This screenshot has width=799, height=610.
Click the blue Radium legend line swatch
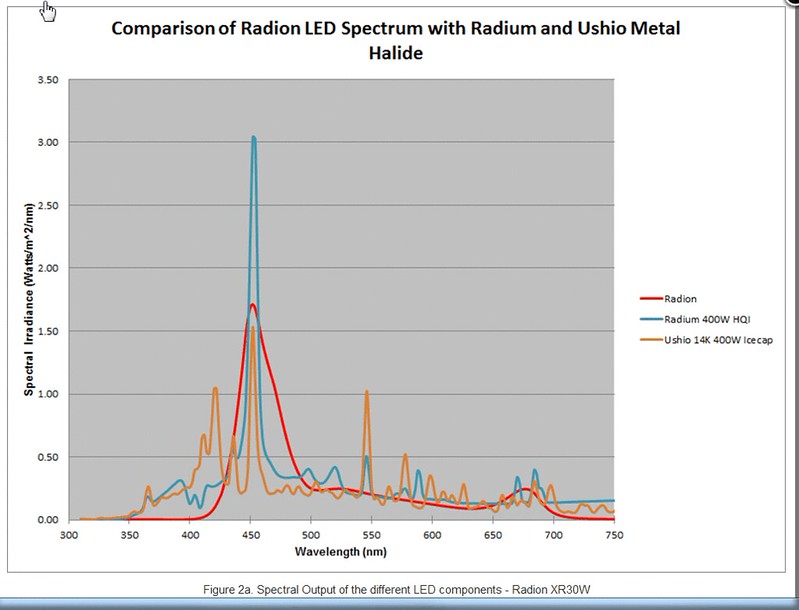653,319
